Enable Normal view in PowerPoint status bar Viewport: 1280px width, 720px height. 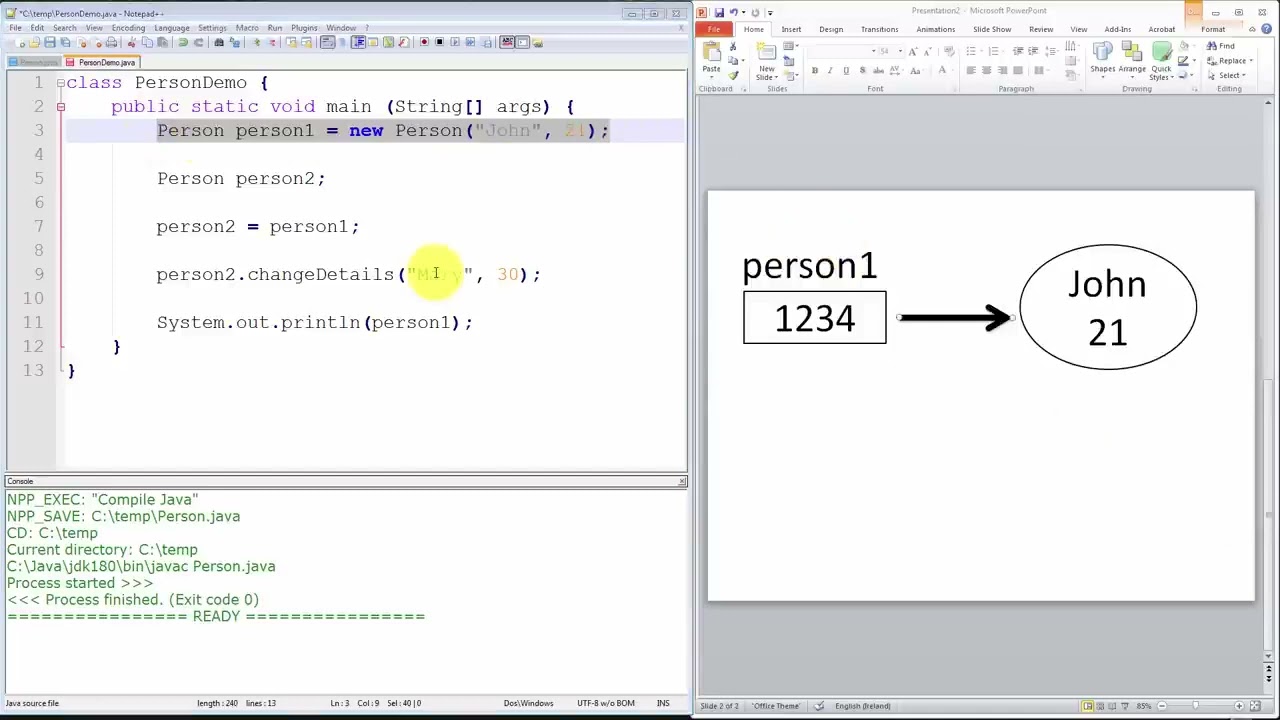[1087, 706]
